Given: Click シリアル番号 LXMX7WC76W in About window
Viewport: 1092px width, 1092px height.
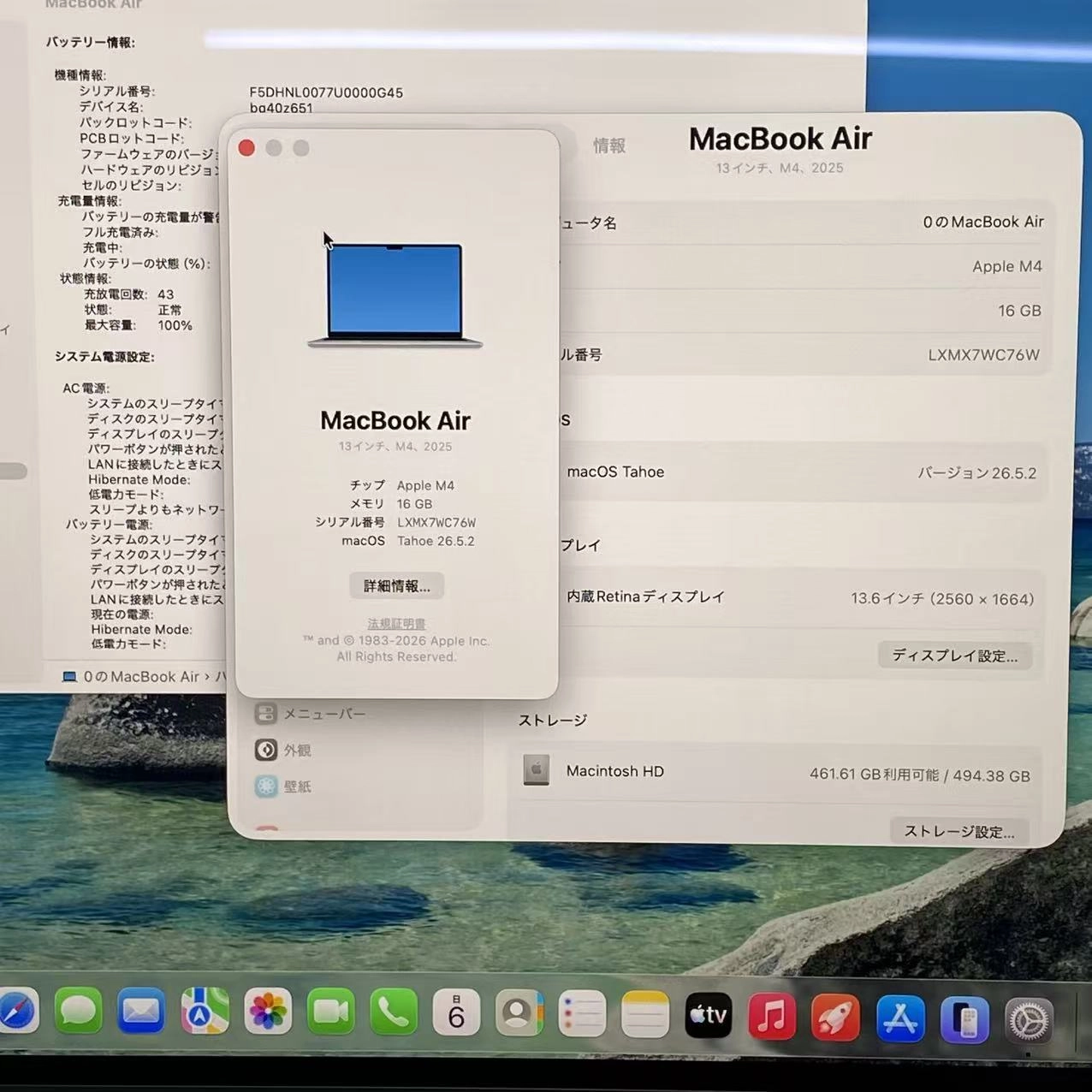Looking at the screenshot, I should point(395,522).
